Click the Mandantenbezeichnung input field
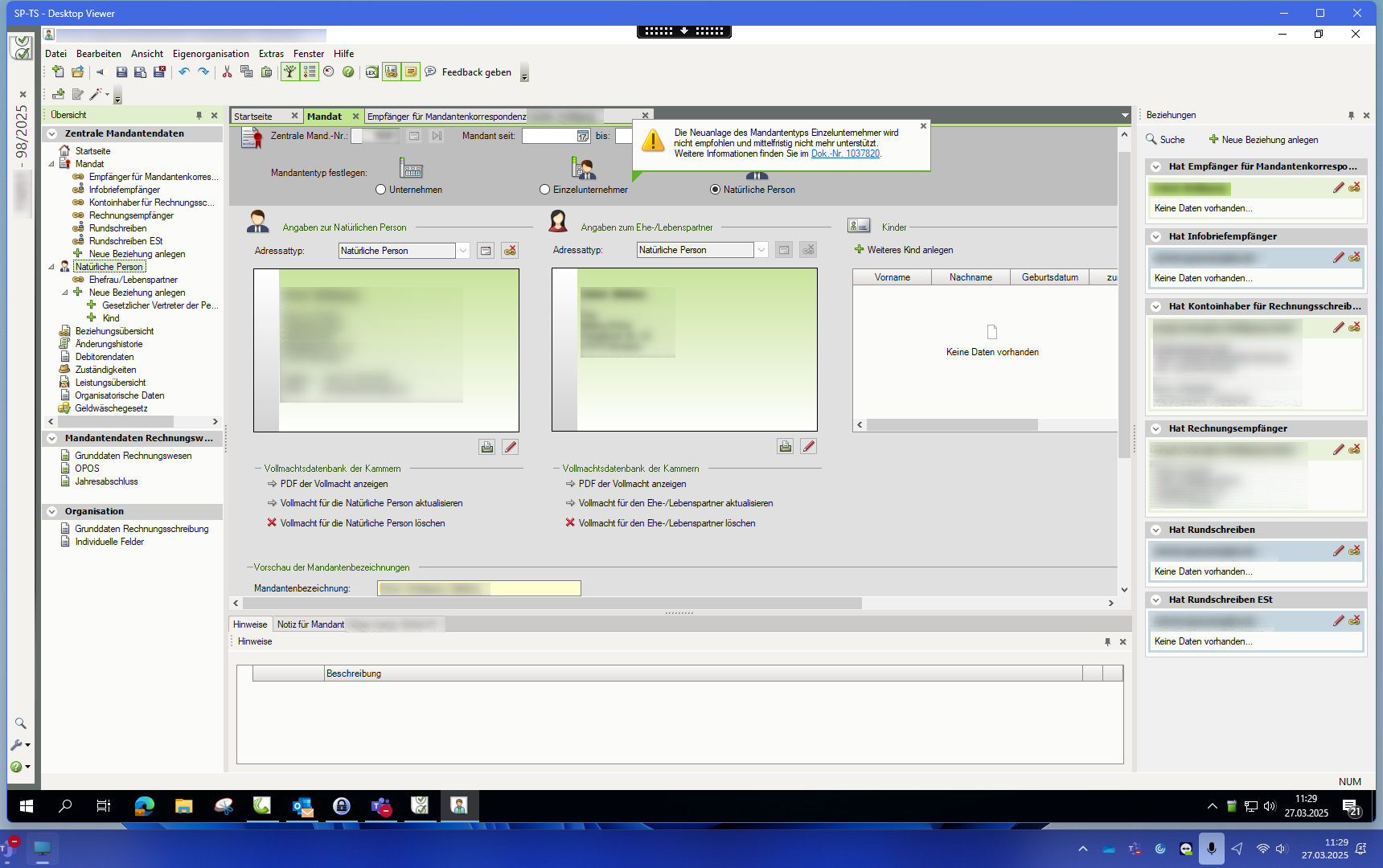The height and width of the screenshot is (868, 1383). [x=479, y=588]
